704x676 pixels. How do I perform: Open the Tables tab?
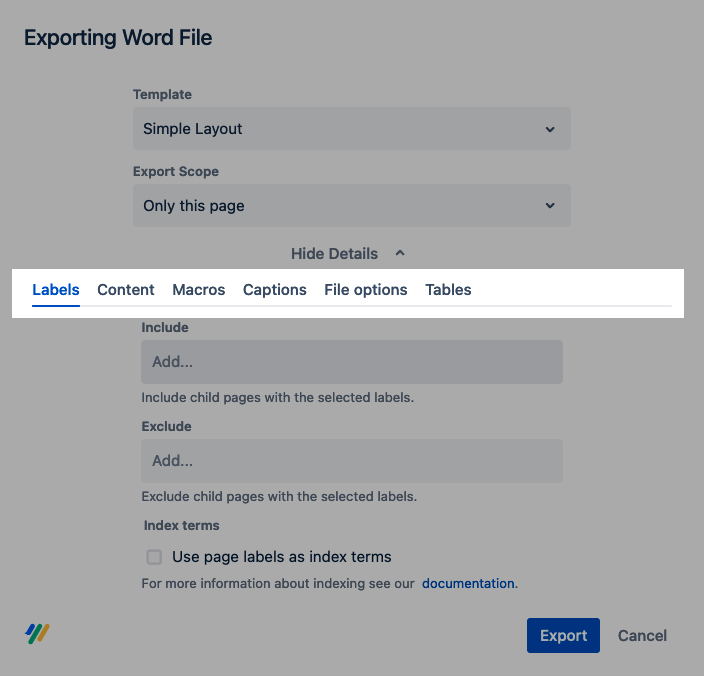448,290
